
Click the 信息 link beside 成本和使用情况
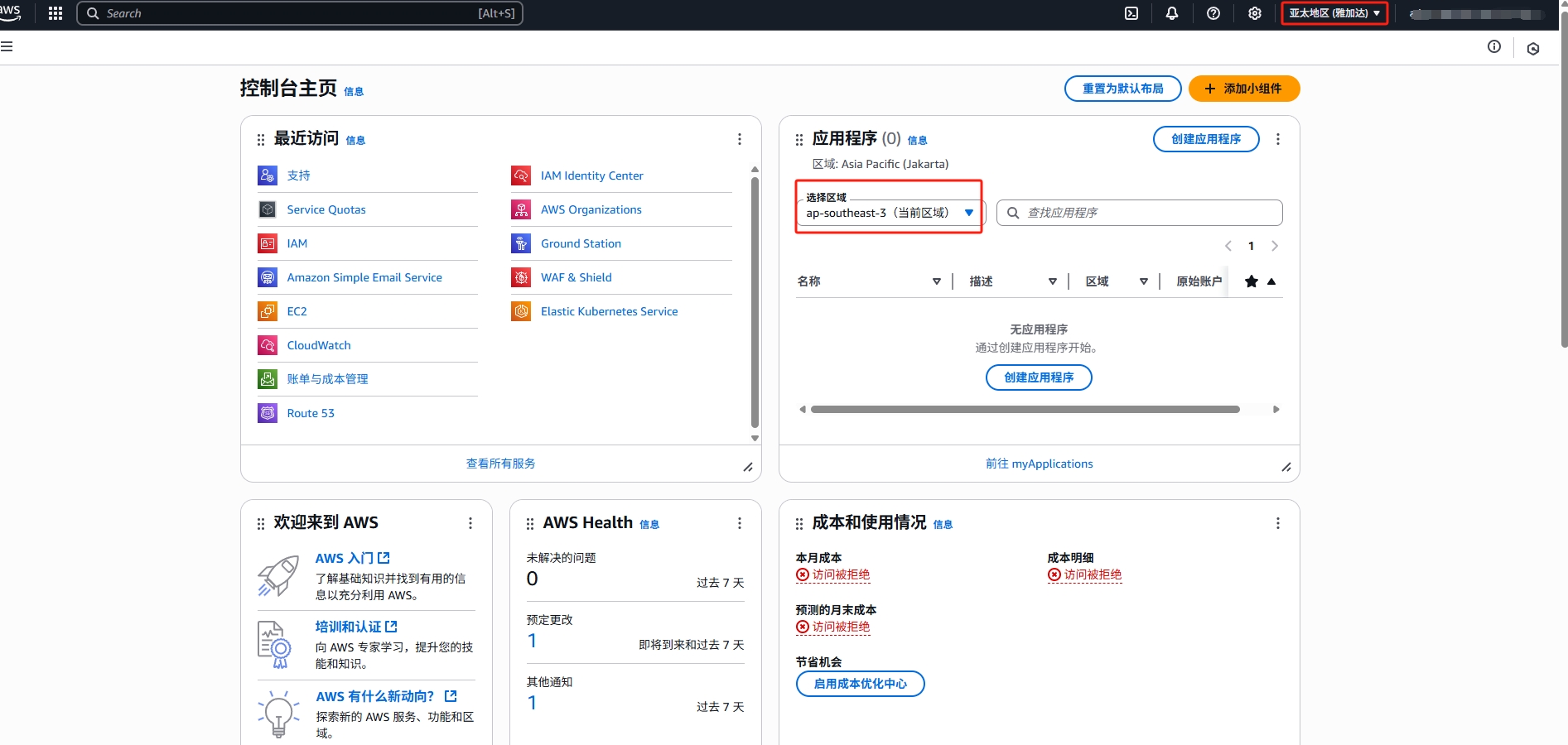(943, 525)
